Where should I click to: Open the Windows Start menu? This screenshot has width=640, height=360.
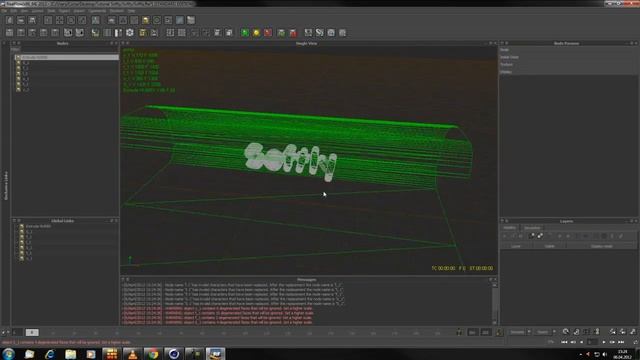coord(9,353)
